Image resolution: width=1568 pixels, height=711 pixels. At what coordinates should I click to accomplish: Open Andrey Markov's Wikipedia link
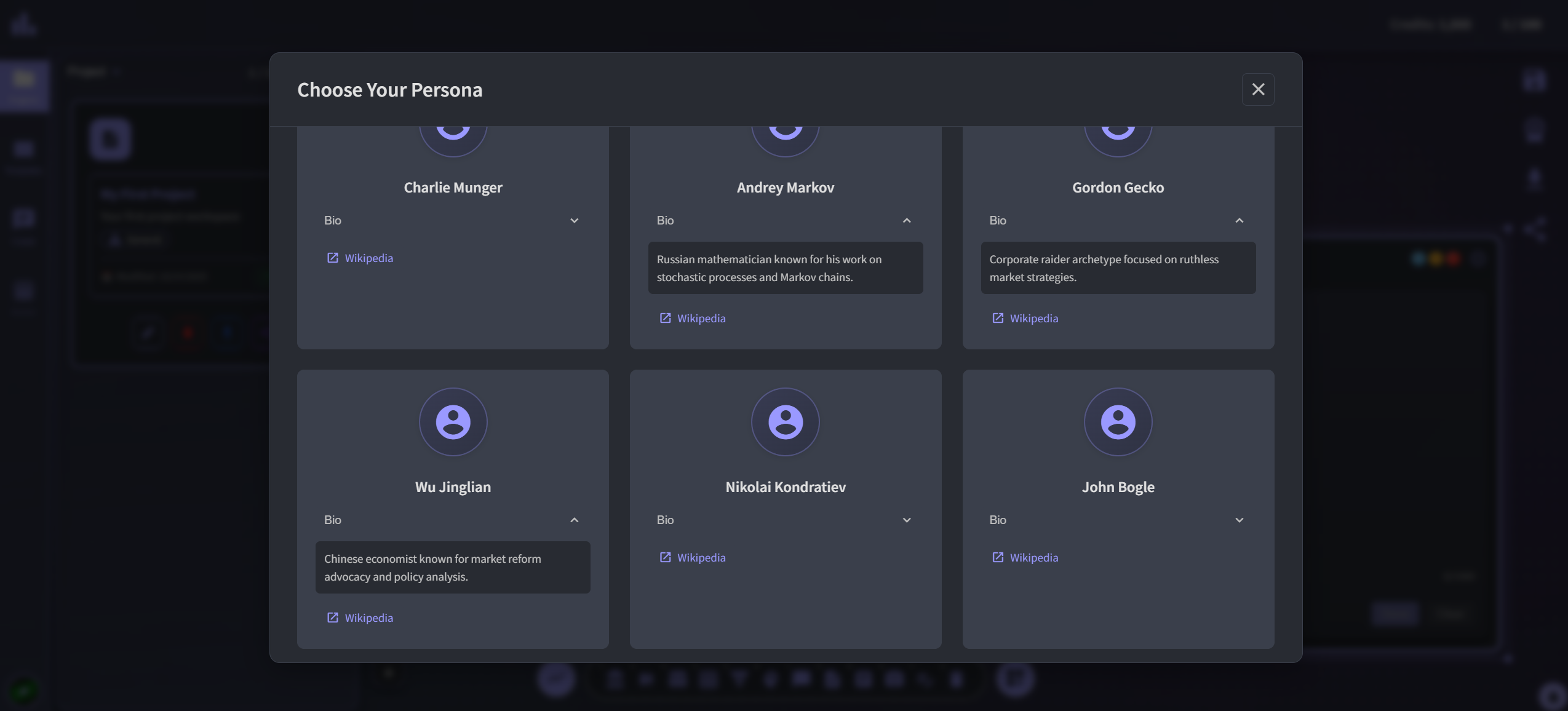701,318
